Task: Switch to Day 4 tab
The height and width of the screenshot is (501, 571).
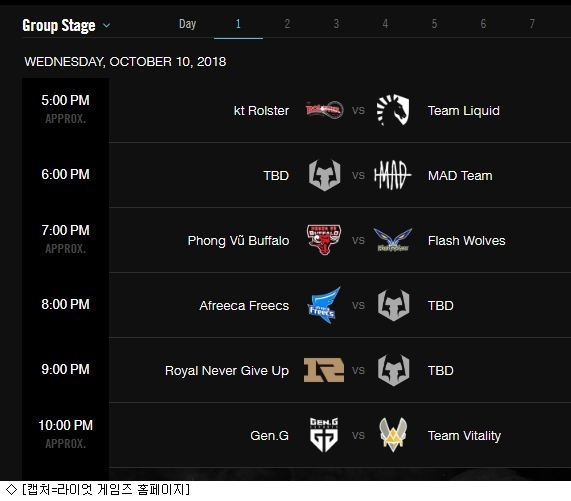Action: pyautogui.click(x=385, y=24)
